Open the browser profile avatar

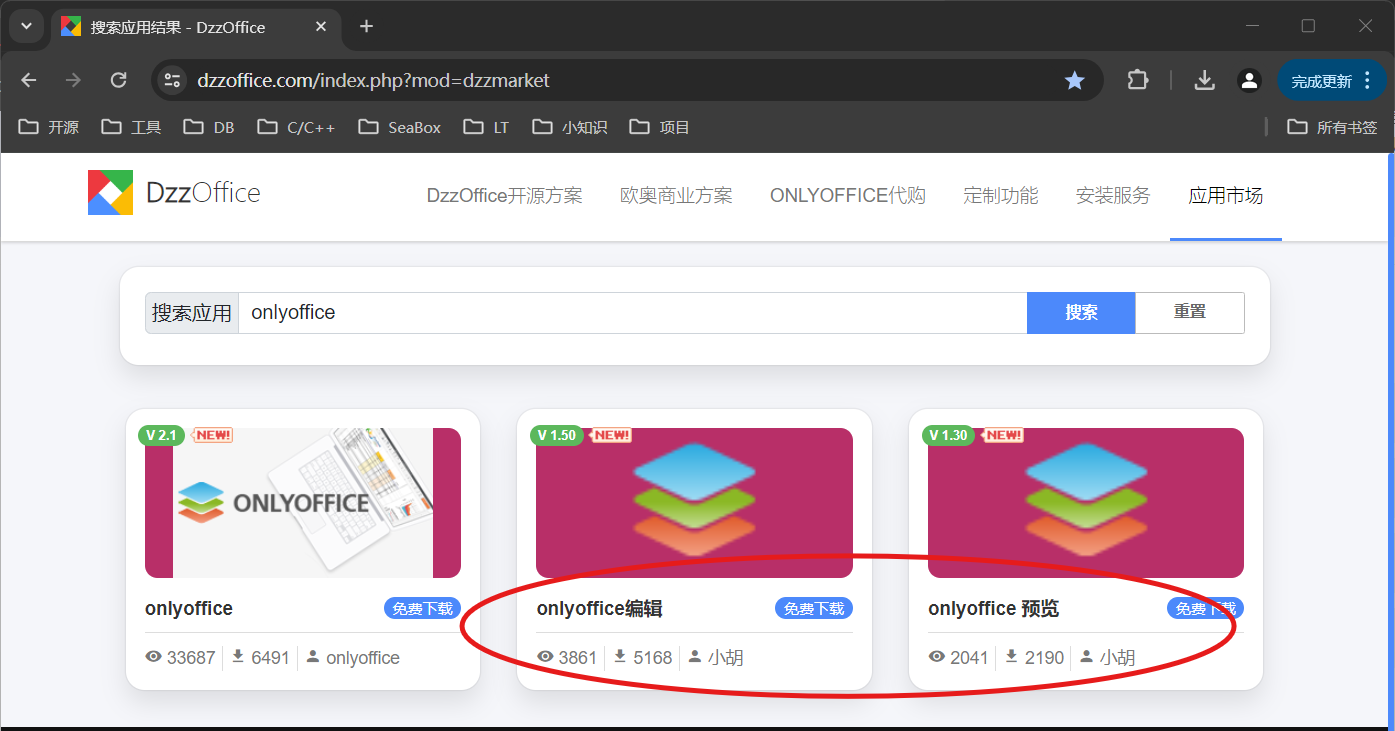pos(1249,80)
